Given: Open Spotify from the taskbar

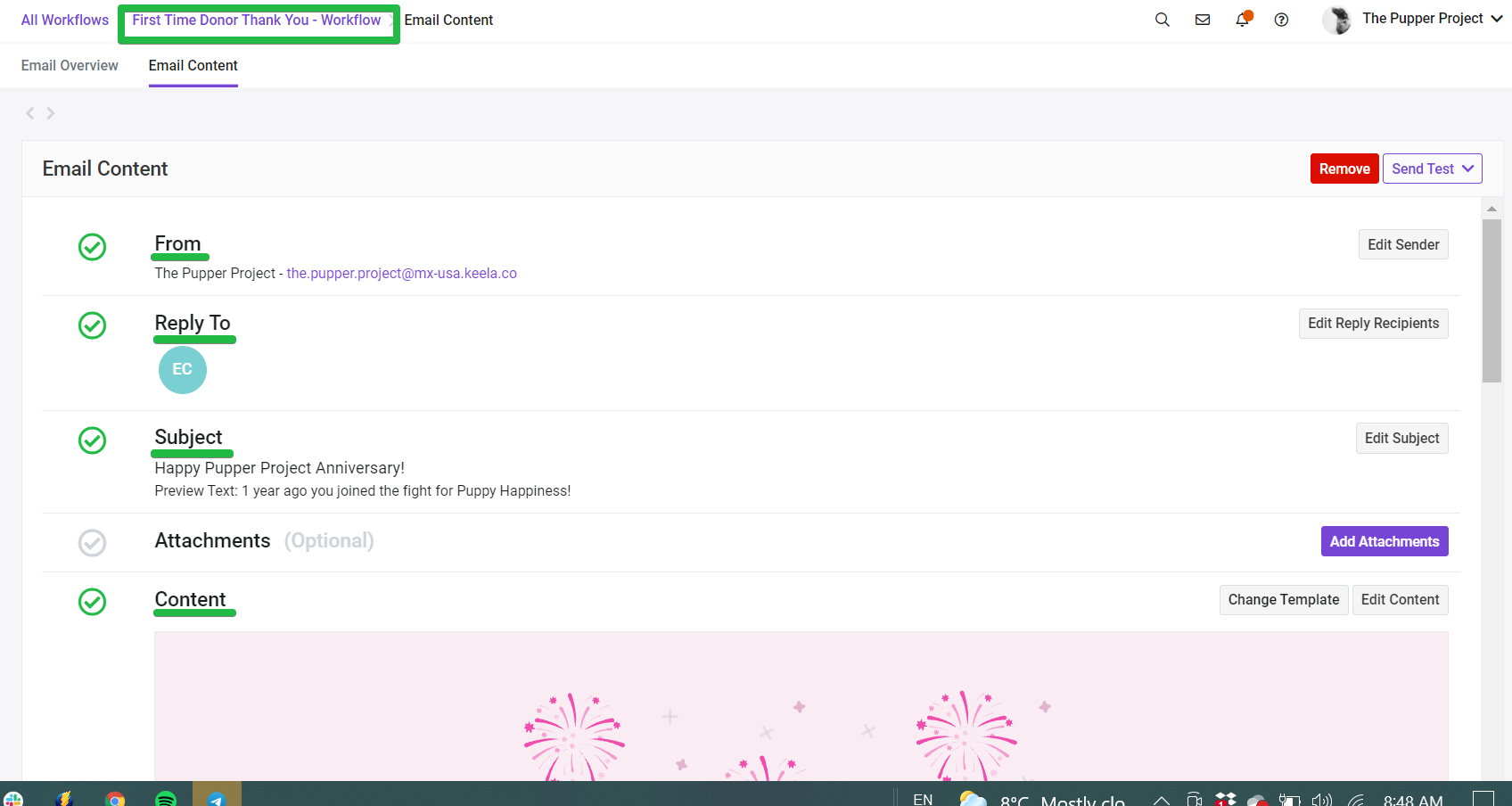Looking at the screenshot, I should coord(166,799).
